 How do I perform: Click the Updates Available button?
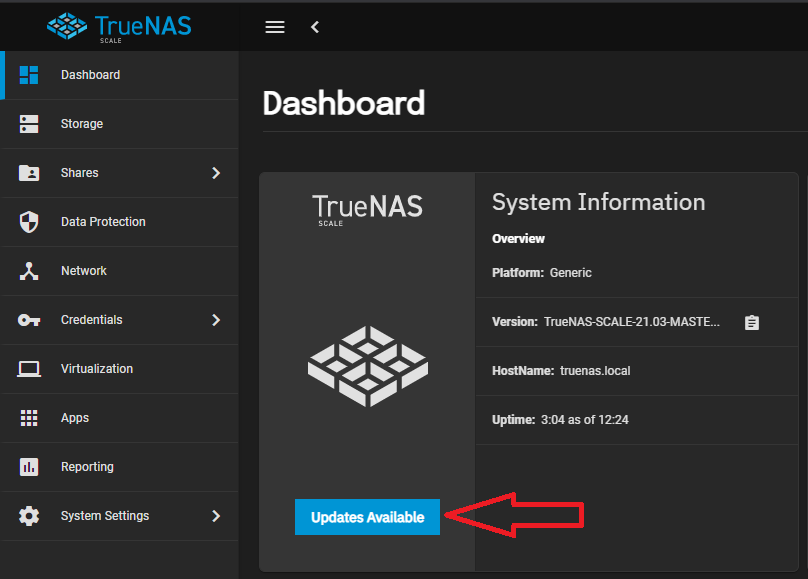click(367, 517)
